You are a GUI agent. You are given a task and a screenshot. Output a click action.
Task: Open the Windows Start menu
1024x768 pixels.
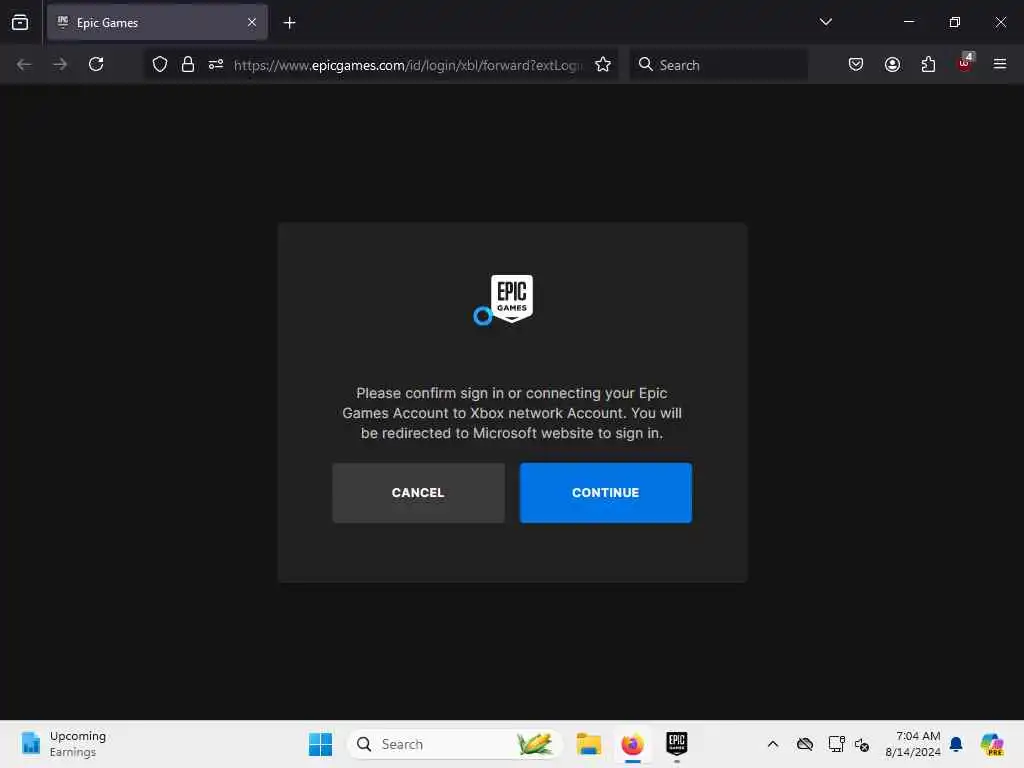320,744
